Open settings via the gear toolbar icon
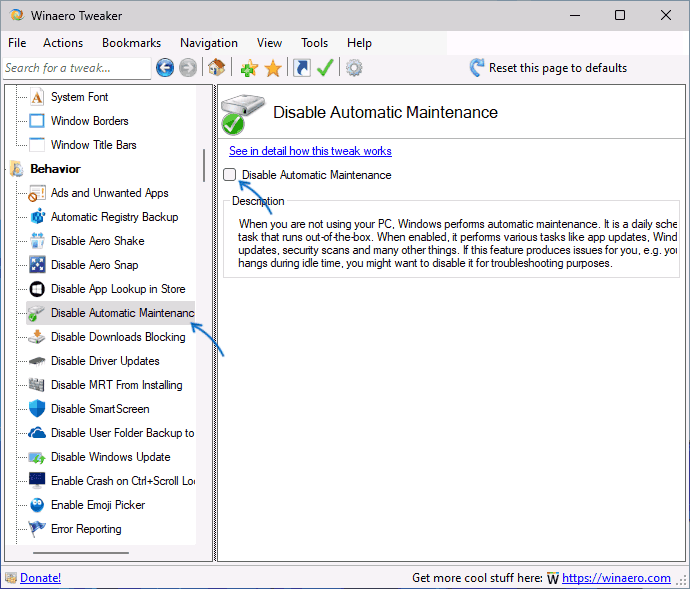This screenshot has width=690, height=589. [354, 68]
